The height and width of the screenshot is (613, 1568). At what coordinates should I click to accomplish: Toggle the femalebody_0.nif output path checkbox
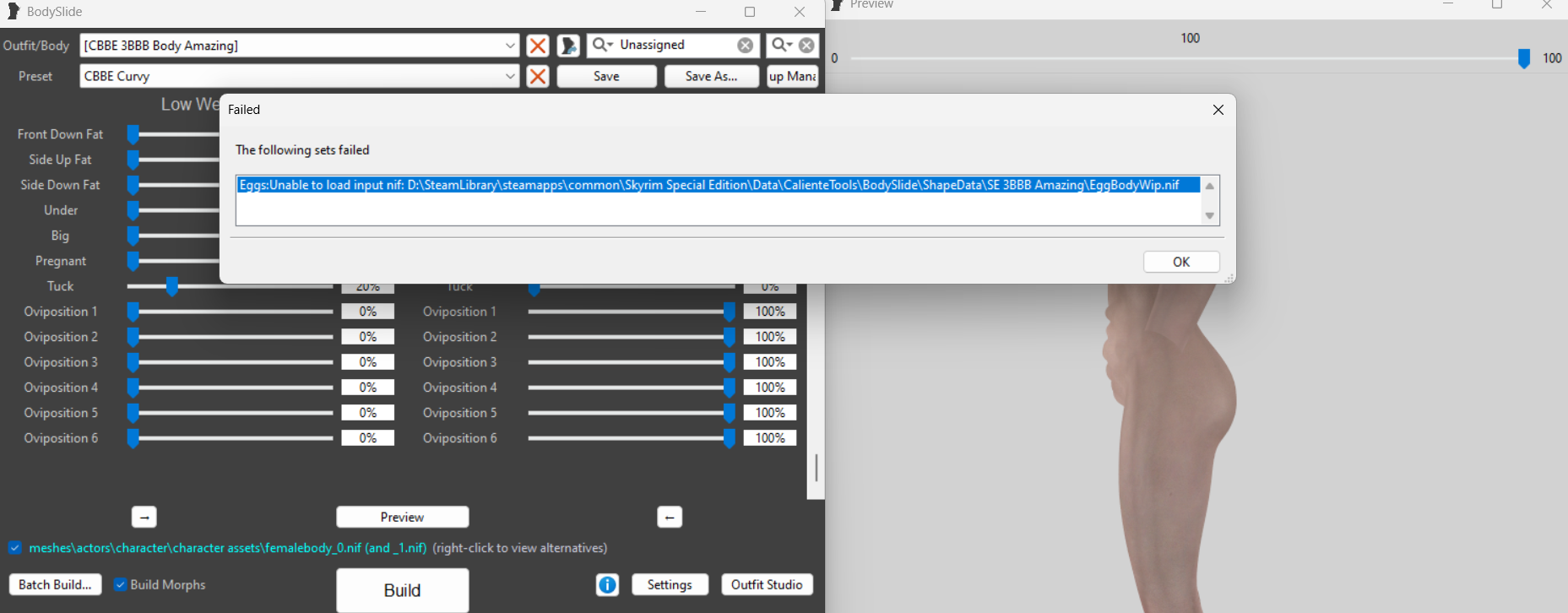(15, 547)
